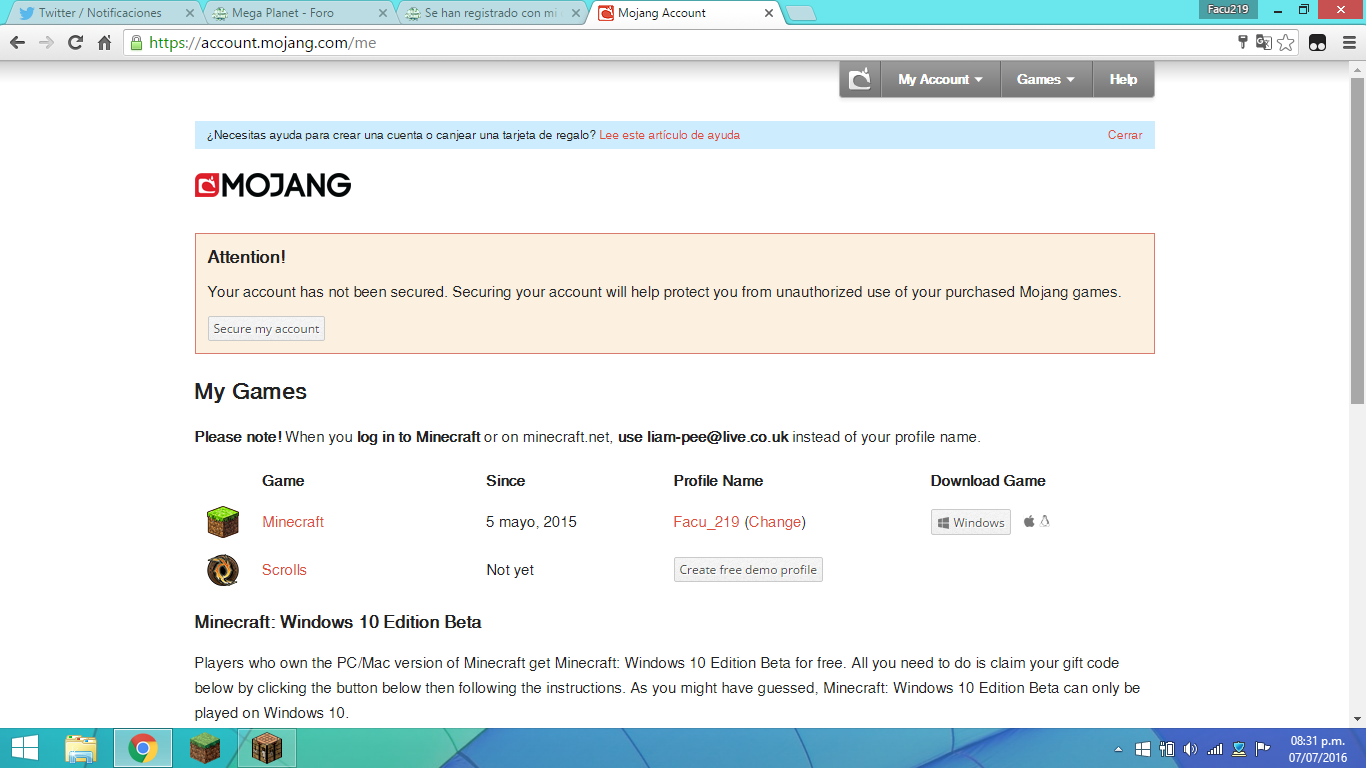Open the browser home page icon
The image size is (1366, 768).
tap(104, 43)
